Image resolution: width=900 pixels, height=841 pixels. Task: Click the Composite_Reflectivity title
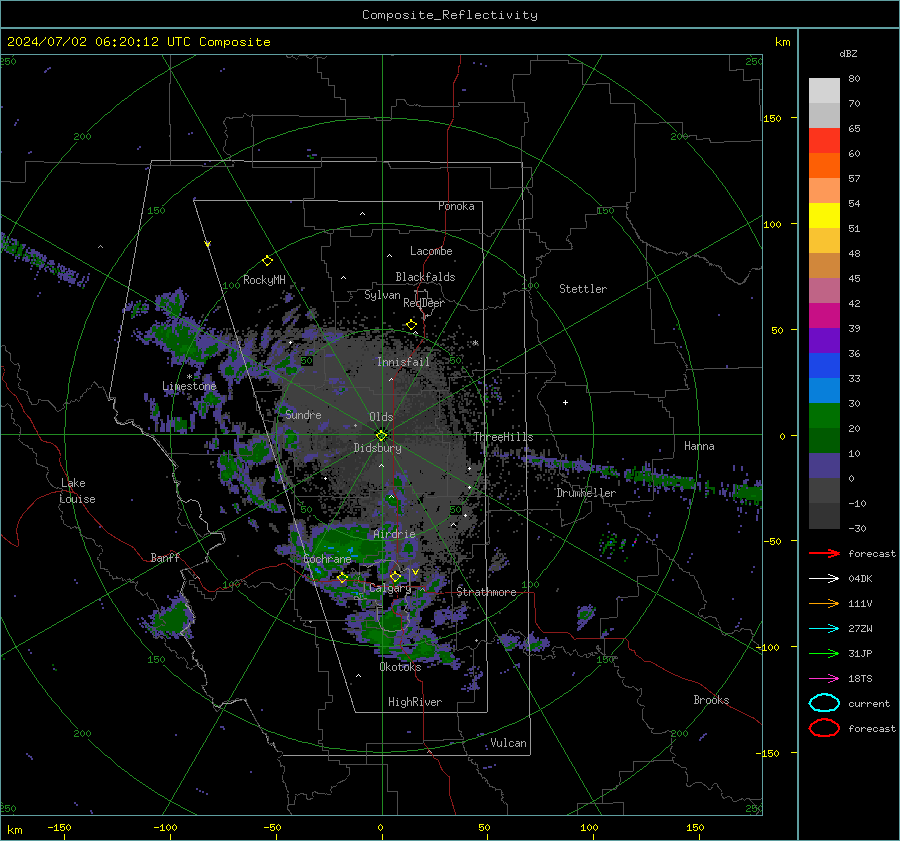coord(450,15)
